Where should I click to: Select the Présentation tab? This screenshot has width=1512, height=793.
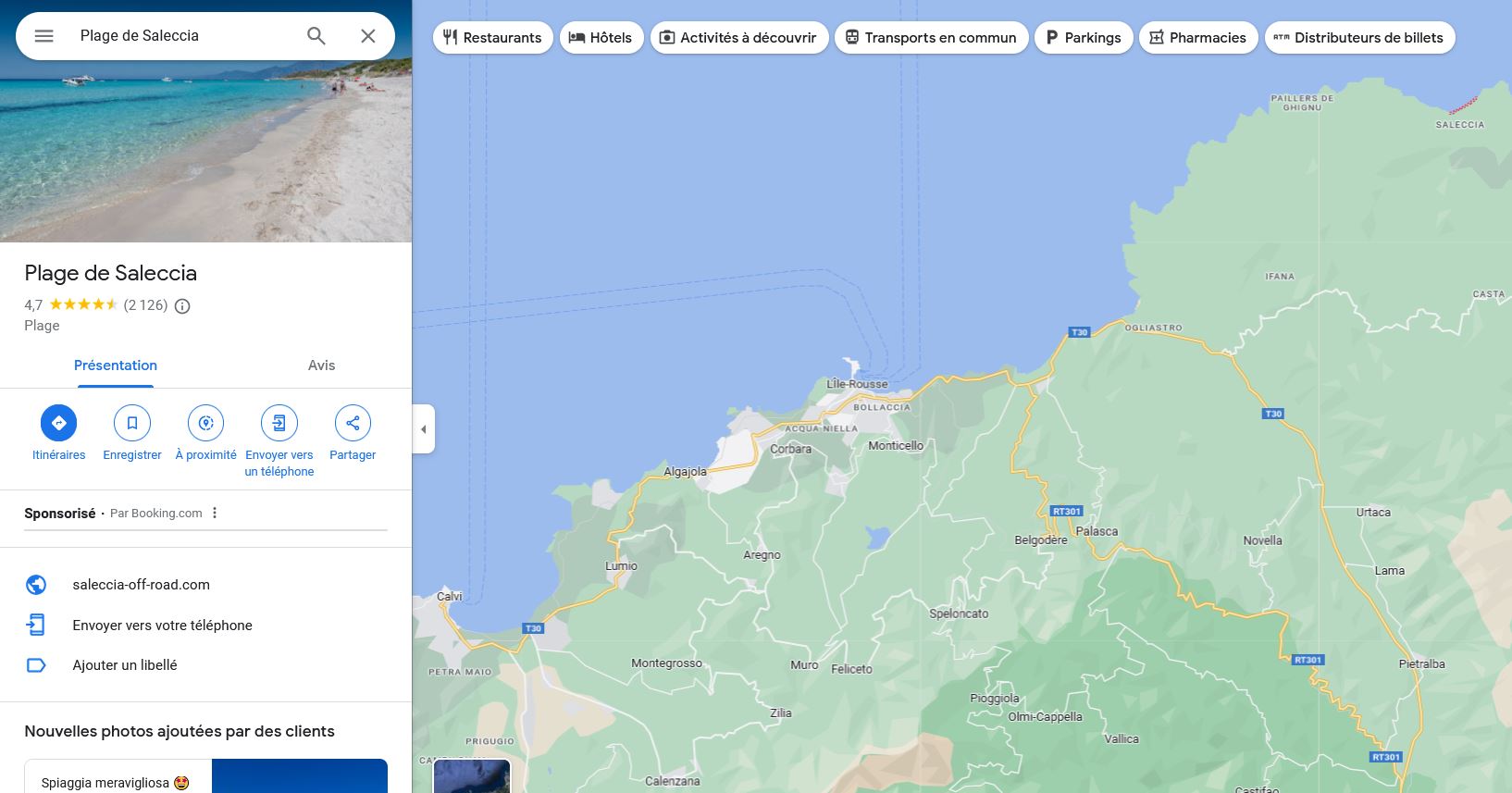tap(116, 366)
